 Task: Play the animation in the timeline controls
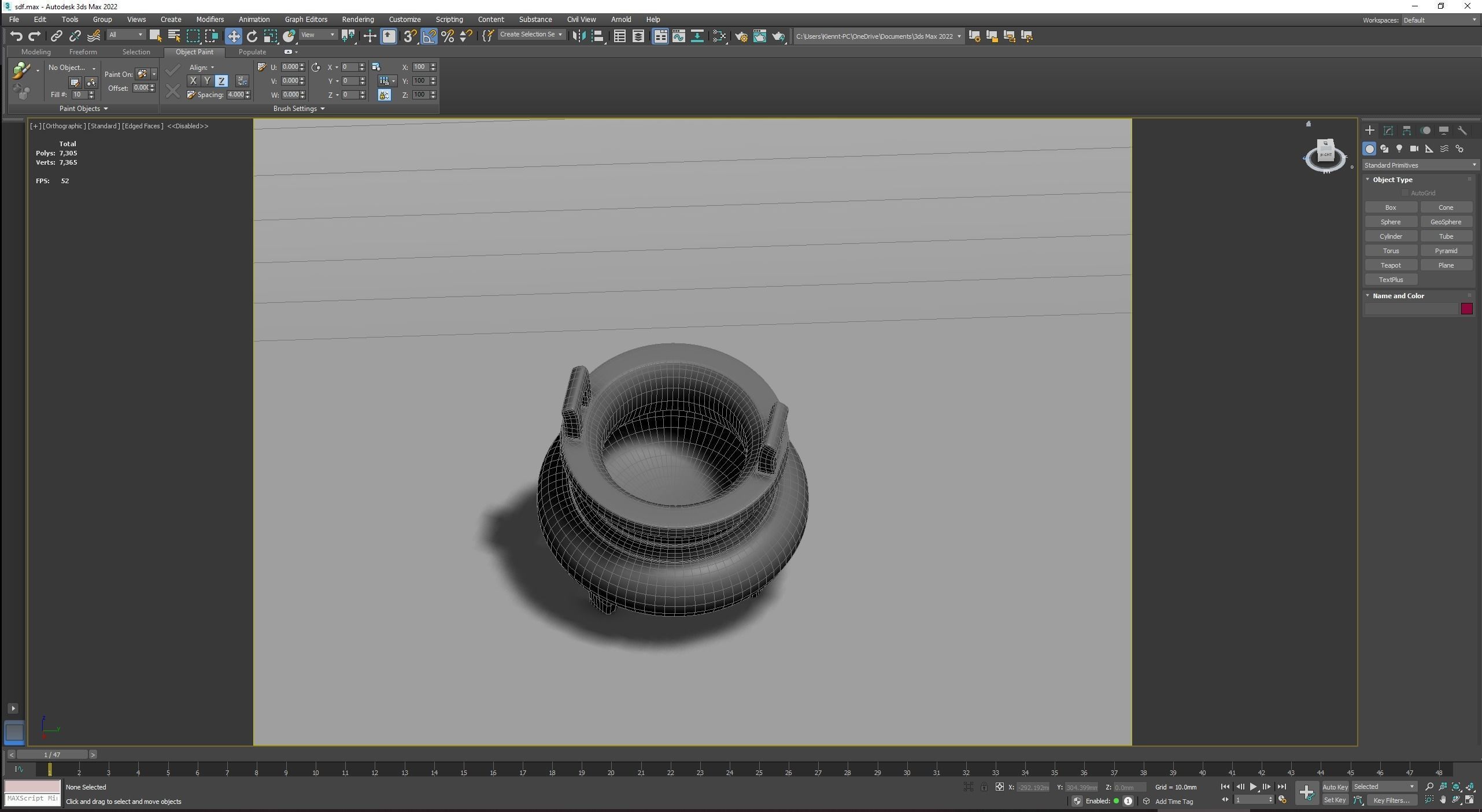pos(1253,787)
